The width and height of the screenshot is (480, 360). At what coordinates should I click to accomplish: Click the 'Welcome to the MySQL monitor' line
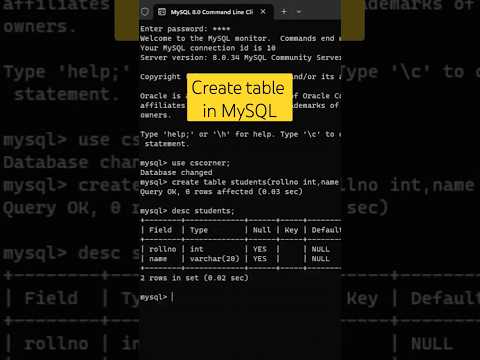[x=240, y=38]
